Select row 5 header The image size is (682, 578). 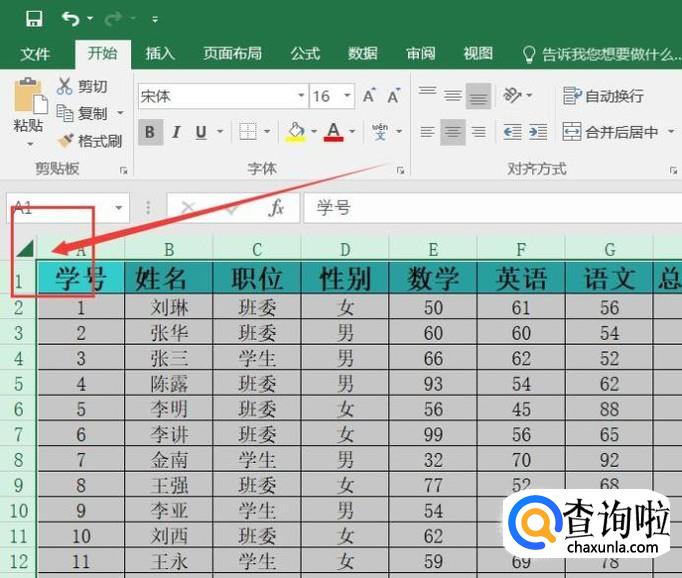18,384
